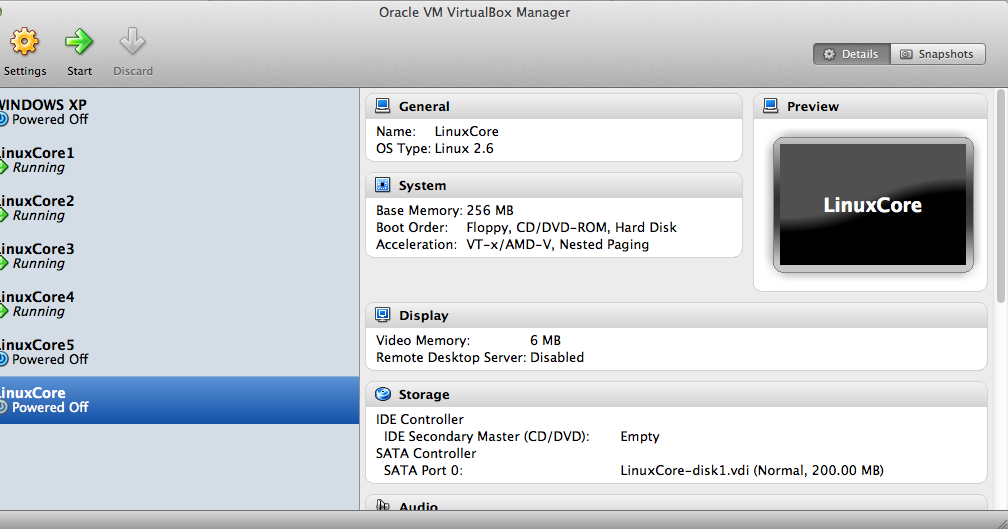Click the IDE Controller entry
Viewport: 1008px width, 529px height.
(x=420, y=419)
